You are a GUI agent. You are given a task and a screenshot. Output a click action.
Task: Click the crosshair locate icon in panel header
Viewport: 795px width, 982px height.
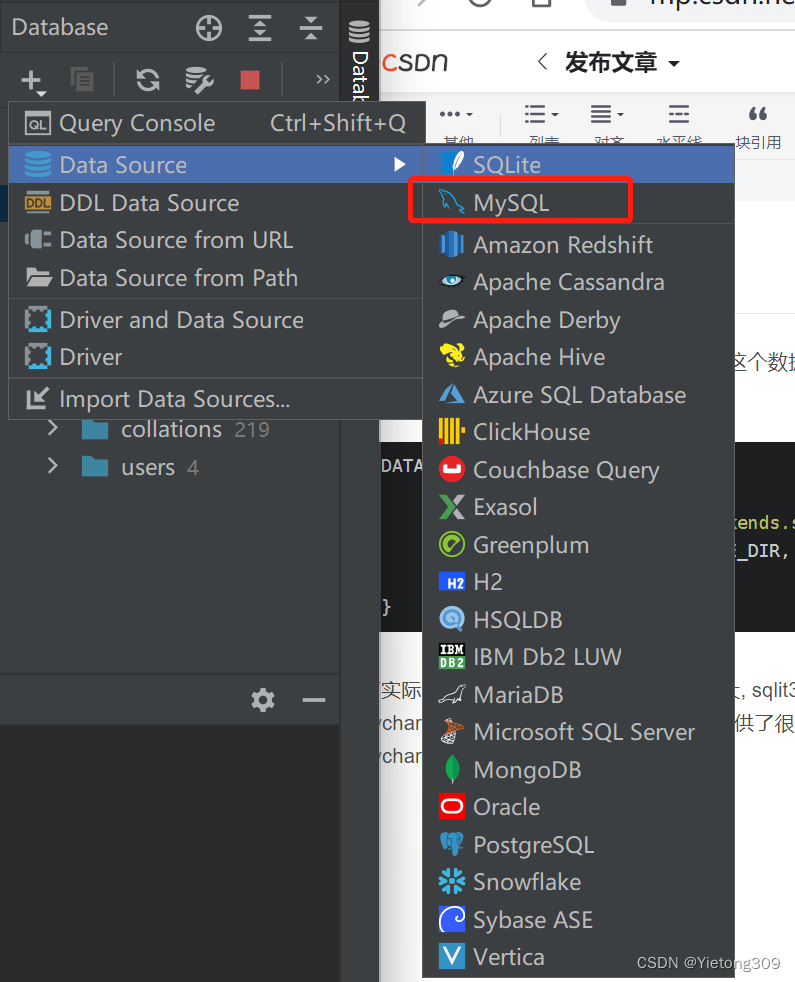click(x=209, y=28)
